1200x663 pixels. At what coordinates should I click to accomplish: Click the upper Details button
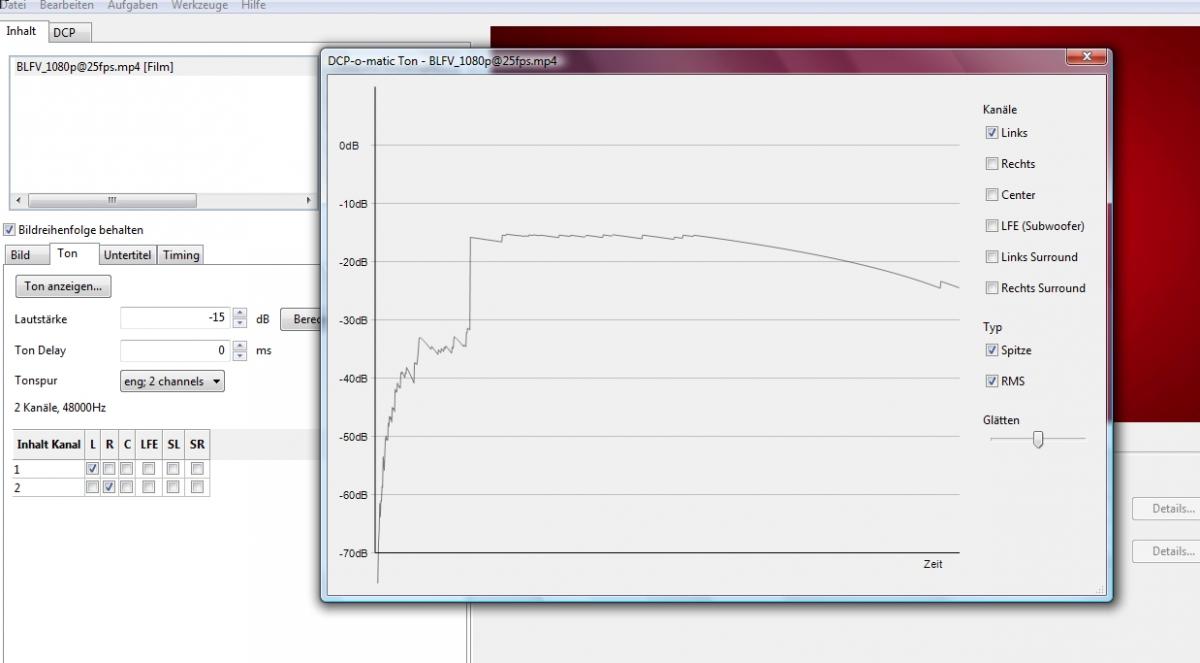(1168, 509)
